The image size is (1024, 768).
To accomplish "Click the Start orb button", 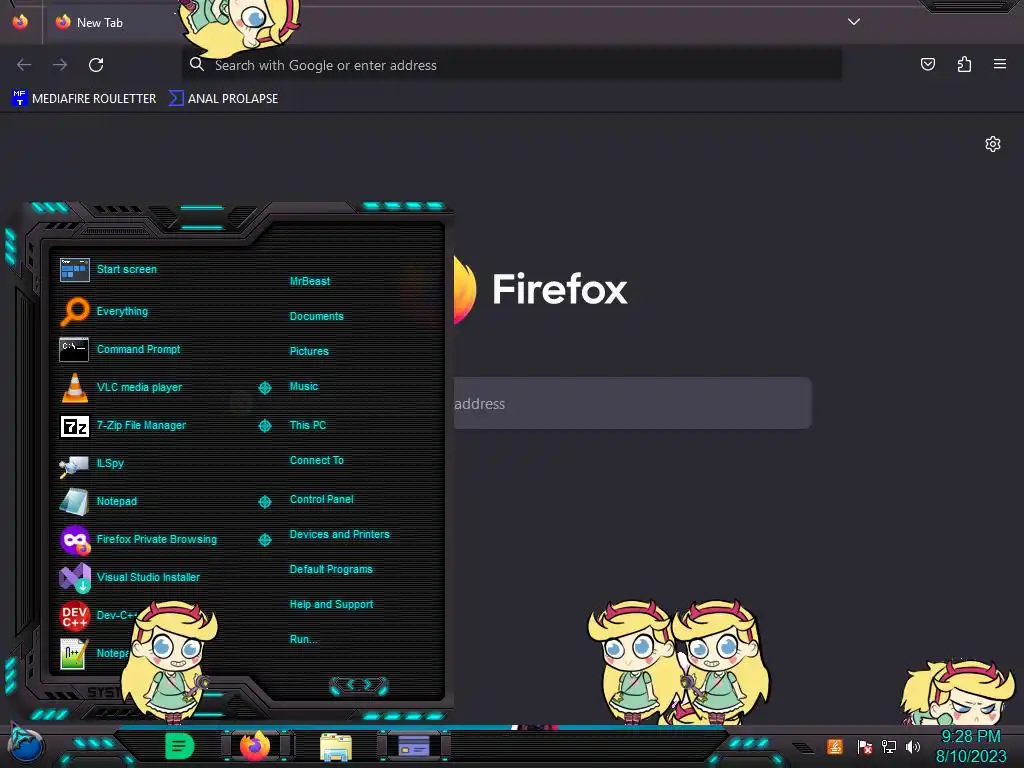I will (x=25, y=746).
